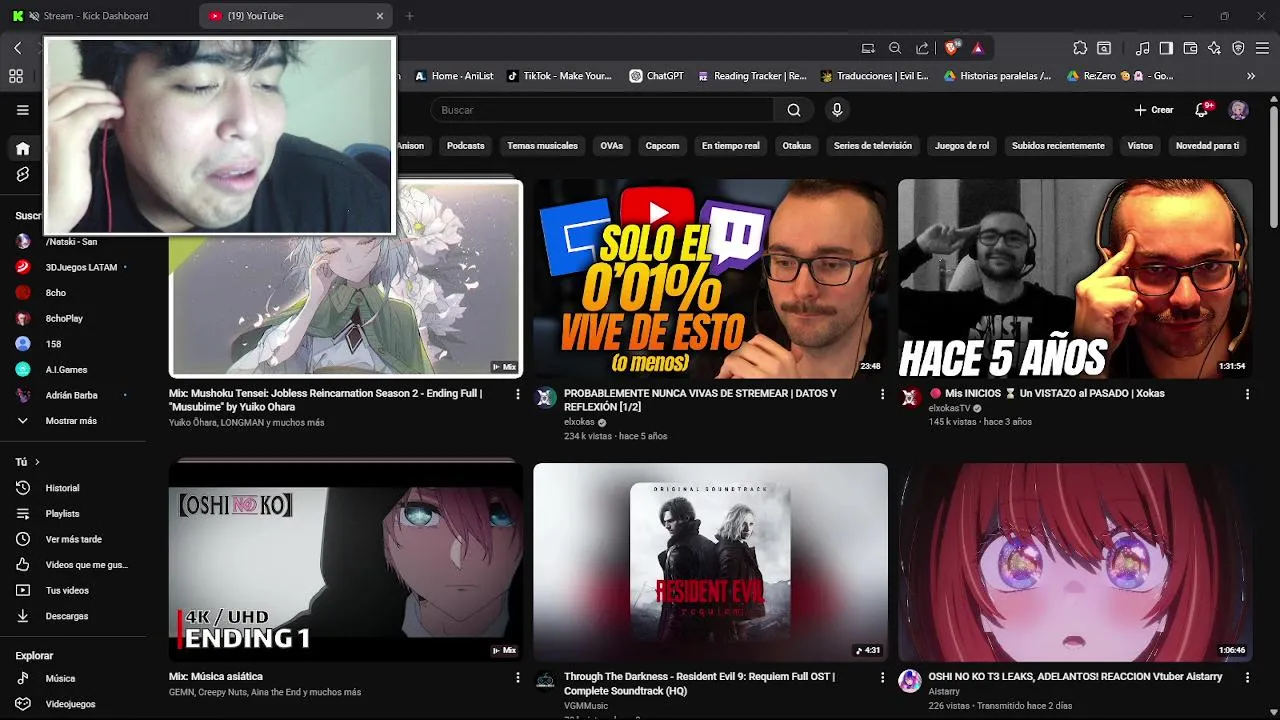The height and width of the screenshot is (720, 1280).
Task: Open the tab groups grid icon
Action: click(16, 76)
